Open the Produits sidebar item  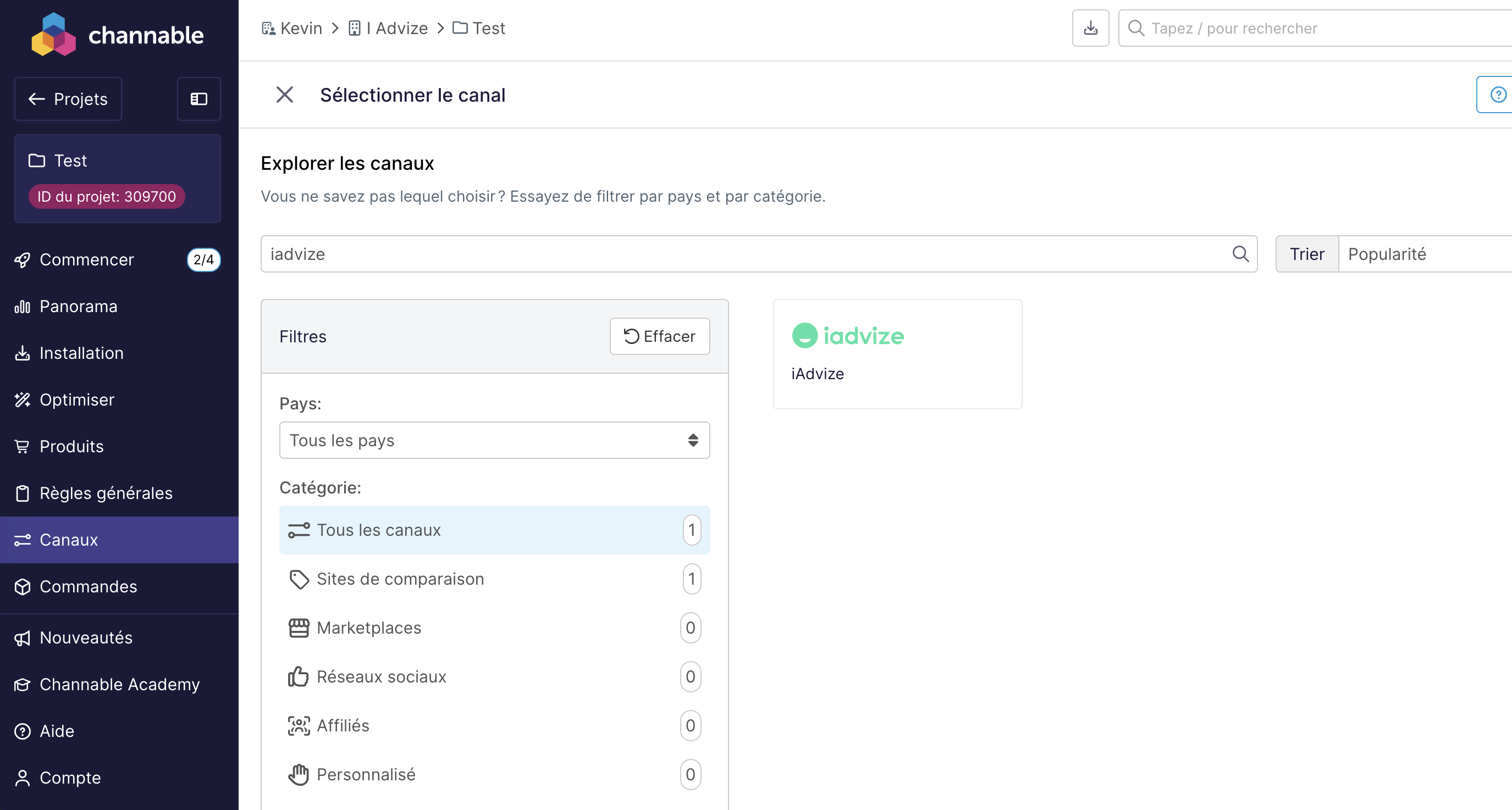coord(71,446)
